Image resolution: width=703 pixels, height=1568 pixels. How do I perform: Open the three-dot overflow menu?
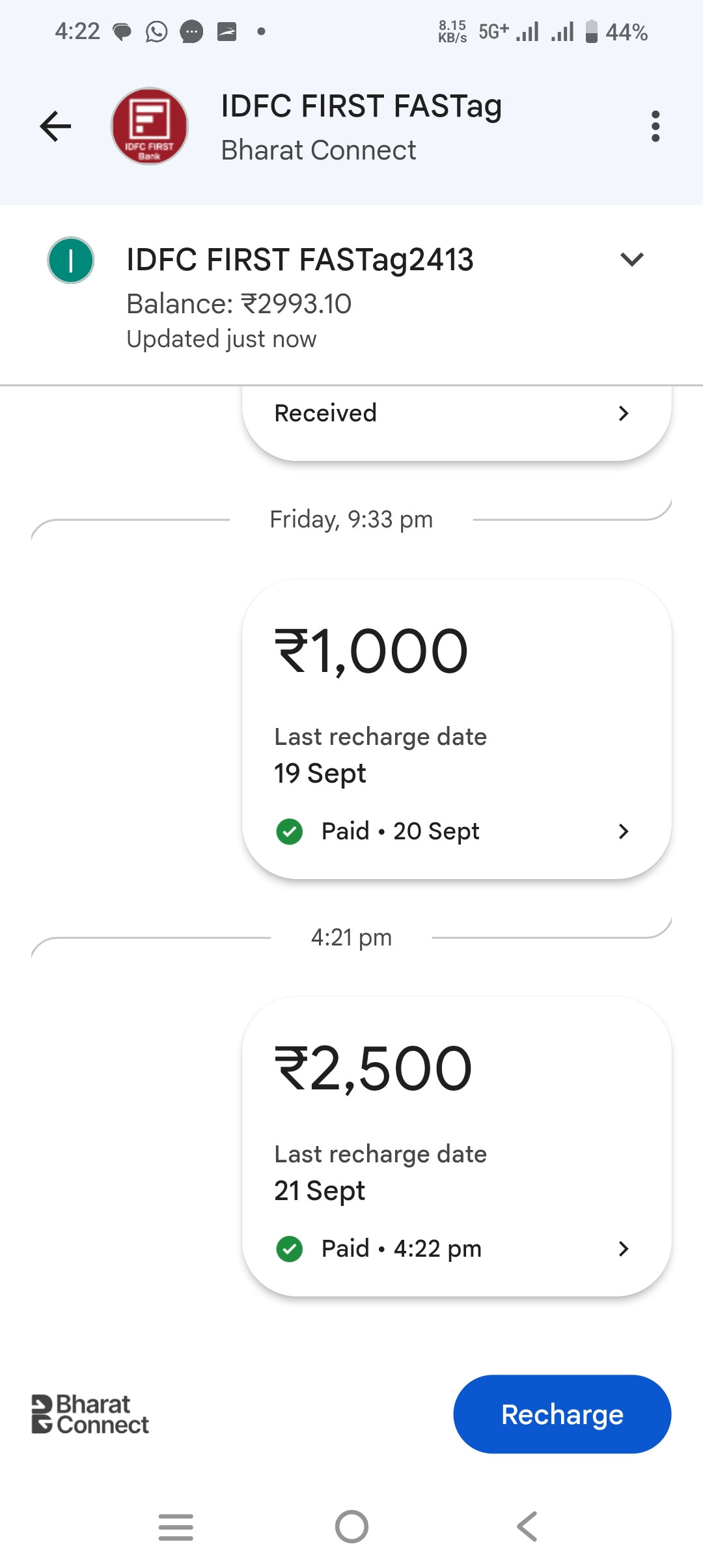pyautogui.click(x=655, y=126)
